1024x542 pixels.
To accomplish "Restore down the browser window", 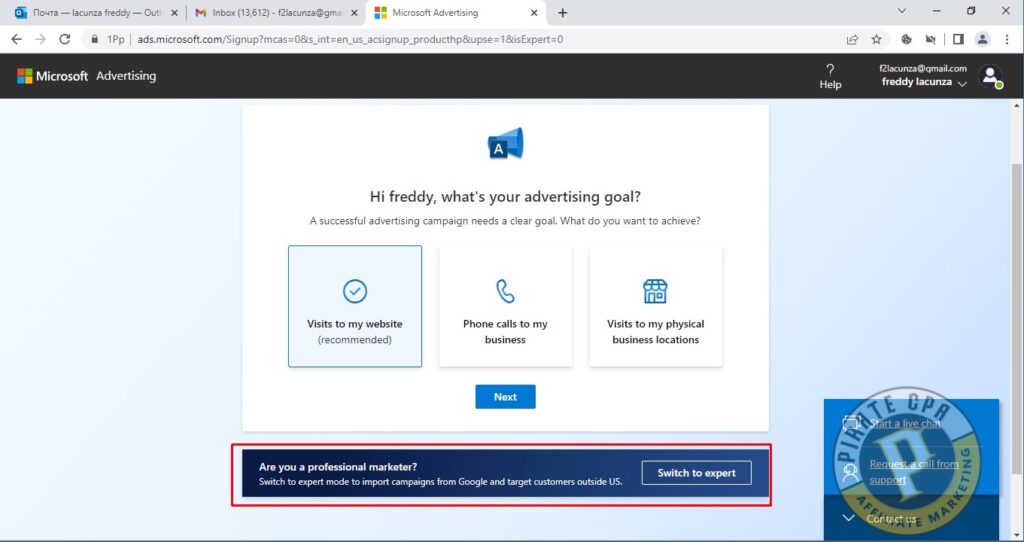I will tap(971, 11).
